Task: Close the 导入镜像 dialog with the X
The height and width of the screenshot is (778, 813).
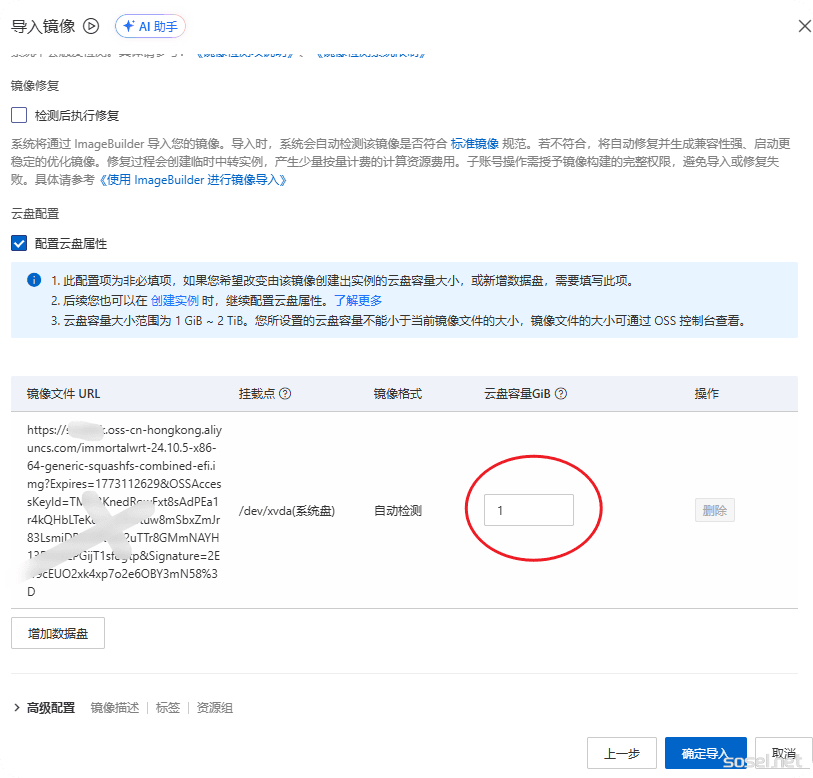Action: coord(804,25)
